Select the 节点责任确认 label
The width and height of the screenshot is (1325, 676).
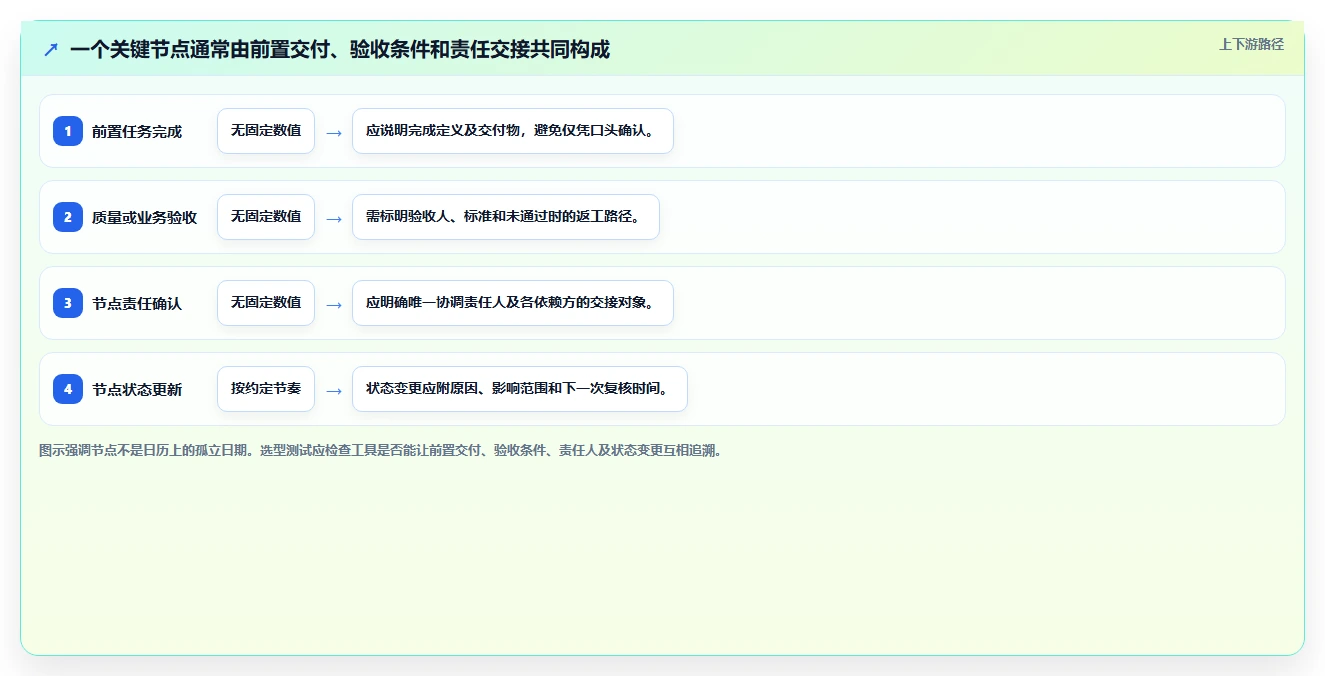pos(137,303)
